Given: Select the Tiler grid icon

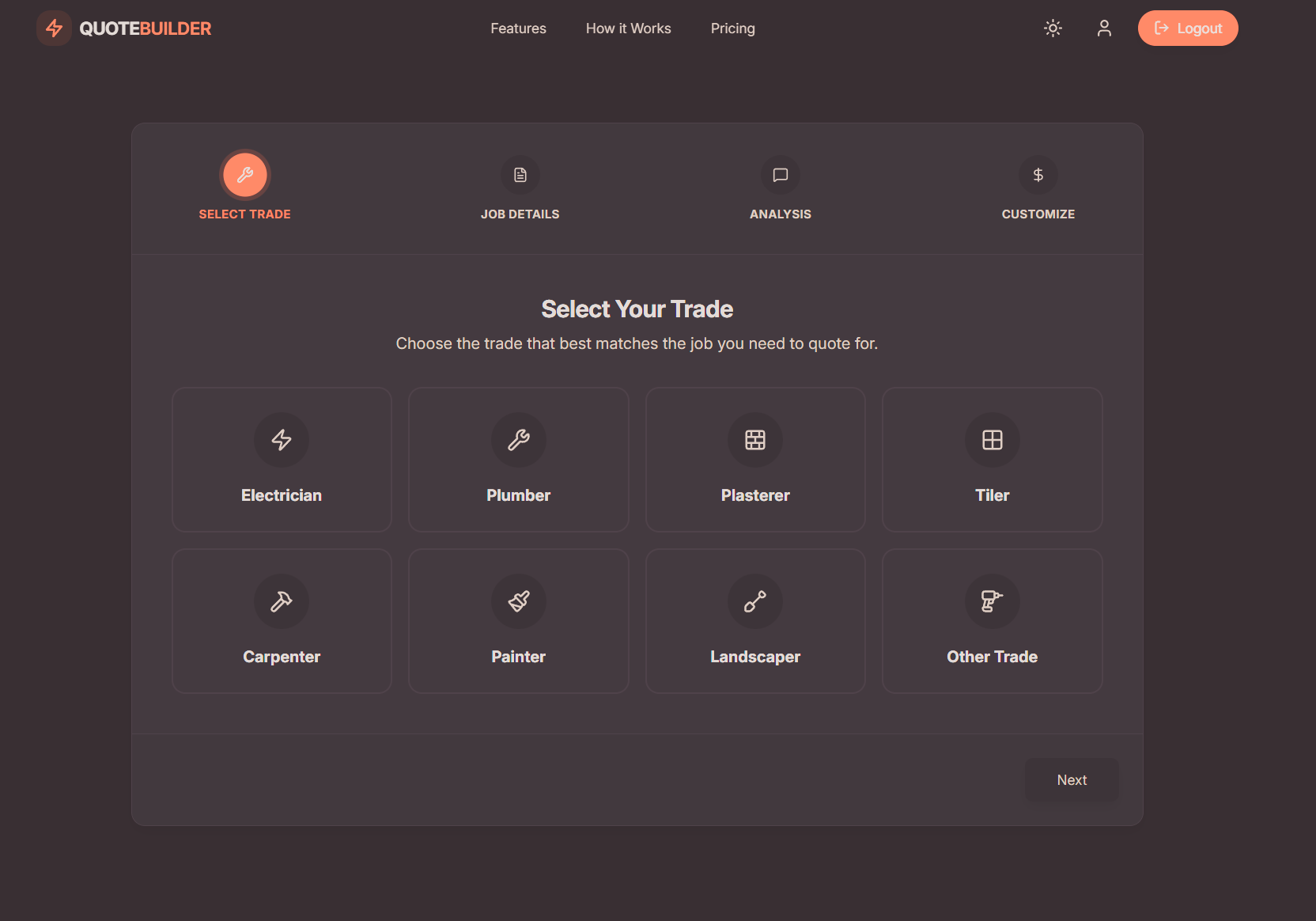Looking at the screenshot, I should click(x=992, y=440).
